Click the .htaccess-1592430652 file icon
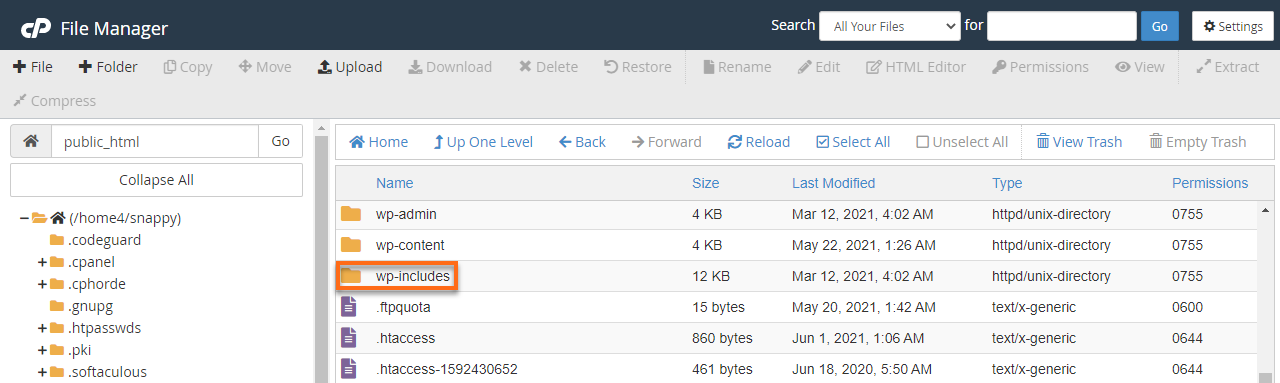This screenshot has height=383, width=1280. 349,369
